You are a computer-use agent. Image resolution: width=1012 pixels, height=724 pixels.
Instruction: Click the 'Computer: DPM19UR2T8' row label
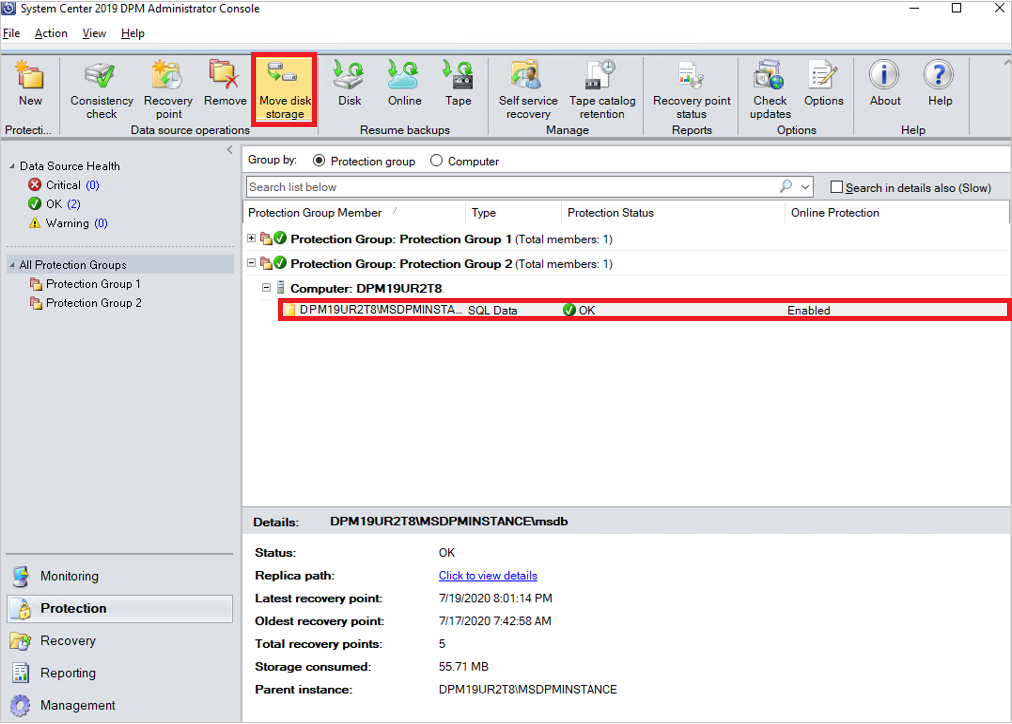click(x=366, y=288)
